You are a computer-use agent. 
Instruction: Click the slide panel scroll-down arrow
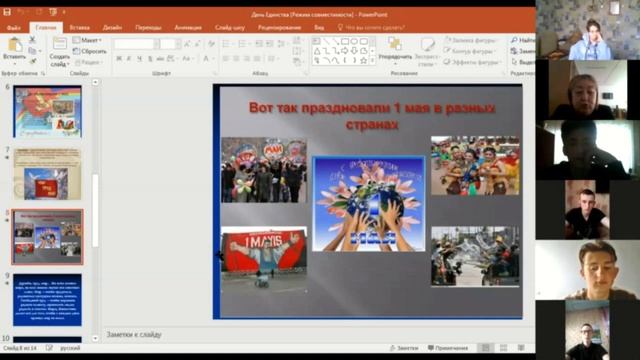click(95, 338)
